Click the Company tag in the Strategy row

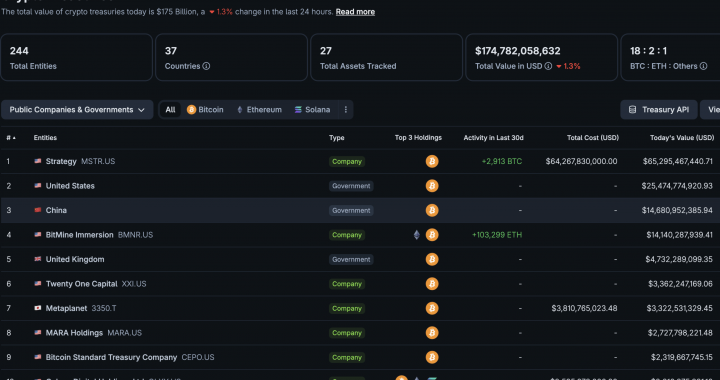coord(347,162)
